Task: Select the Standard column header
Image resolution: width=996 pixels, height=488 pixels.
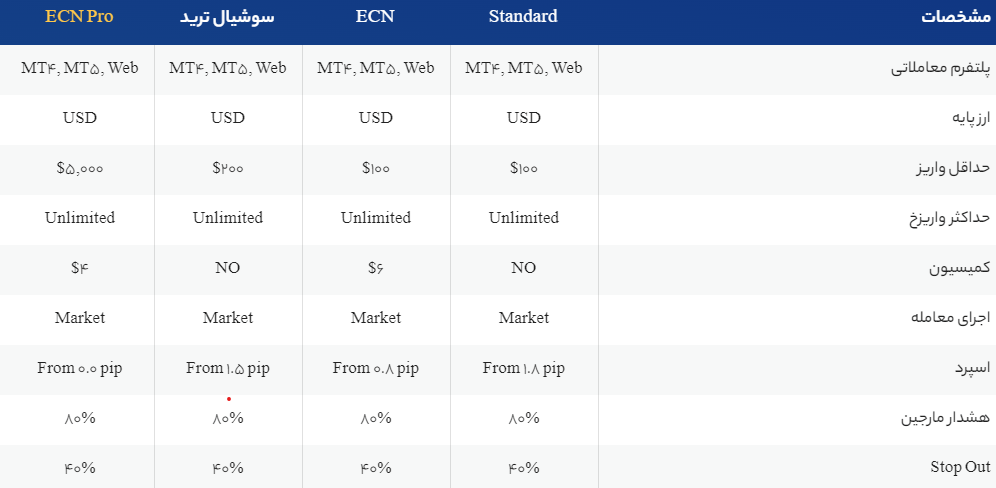Action: coord(523,17)
